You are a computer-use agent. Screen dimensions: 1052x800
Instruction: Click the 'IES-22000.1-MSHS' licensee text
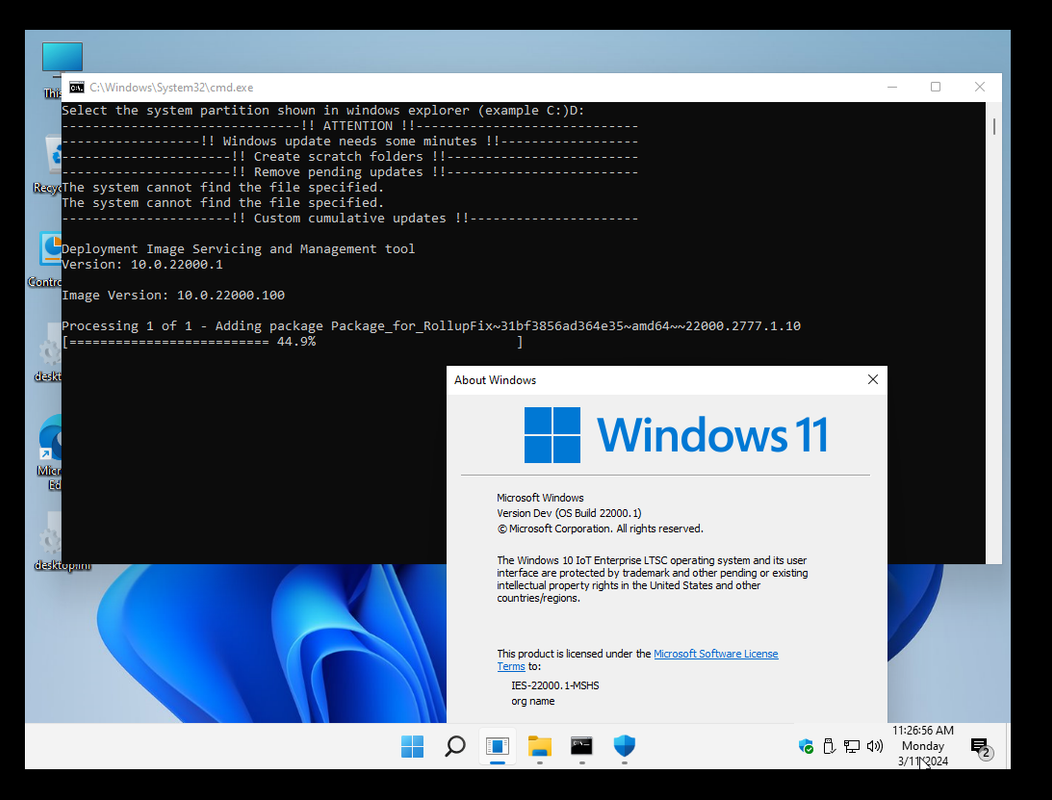[x=555, y=685]
